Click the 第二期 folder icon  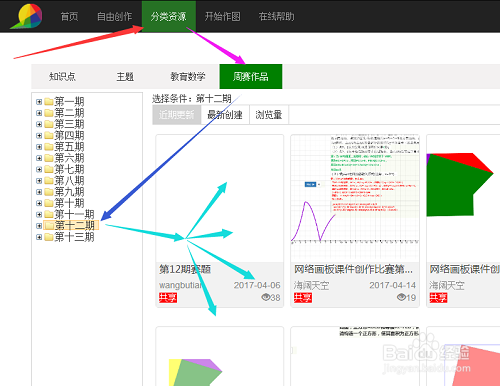(49, 113)
